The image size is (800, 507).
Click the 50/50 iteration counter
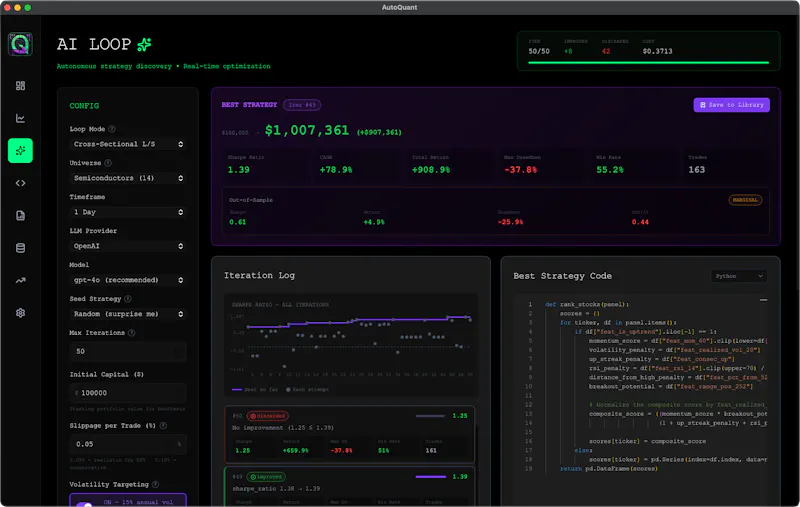click(x=539, y=51)
